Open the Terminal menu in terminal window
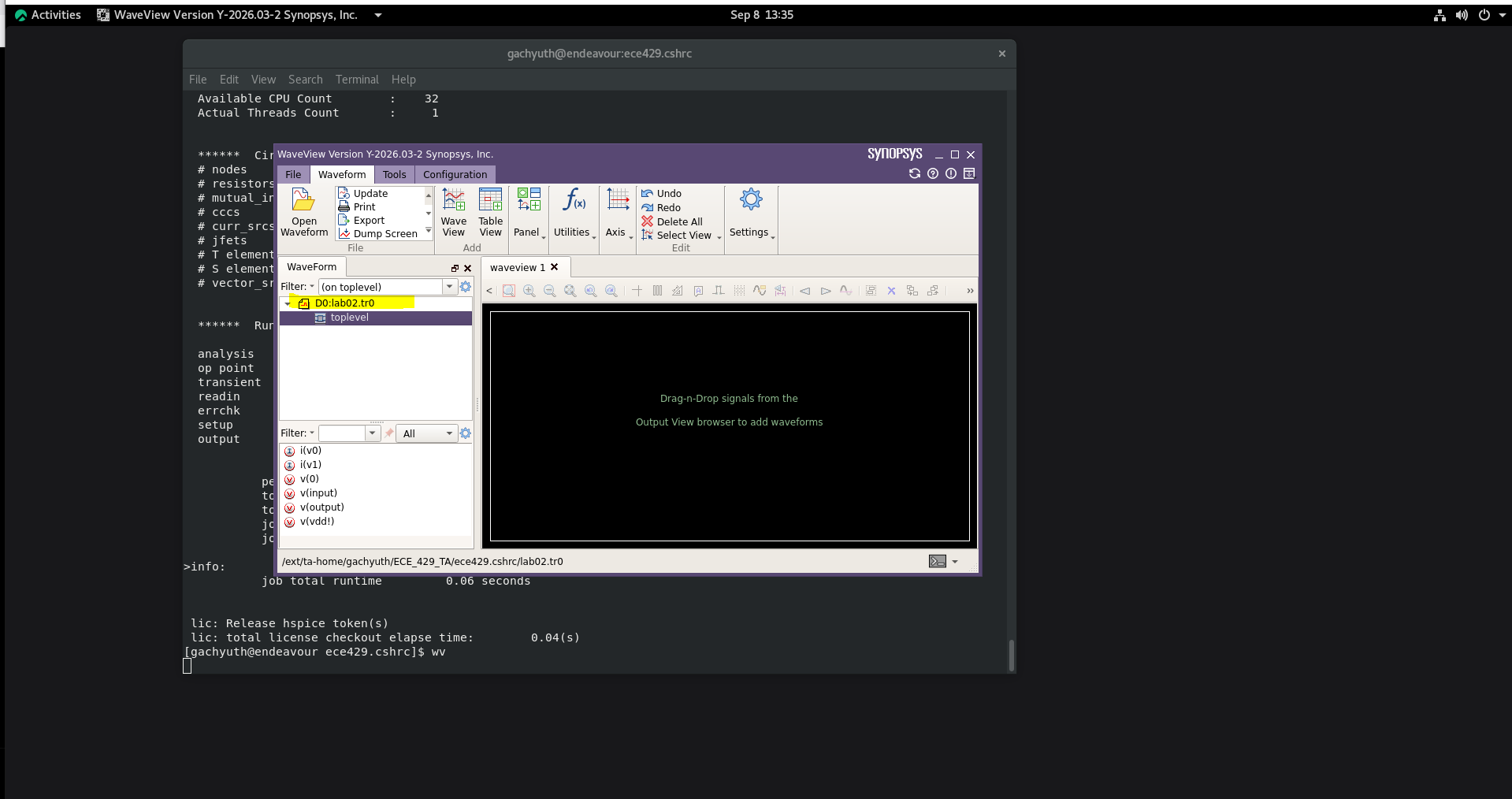1512x799 pixels. [x=357, y=80]
